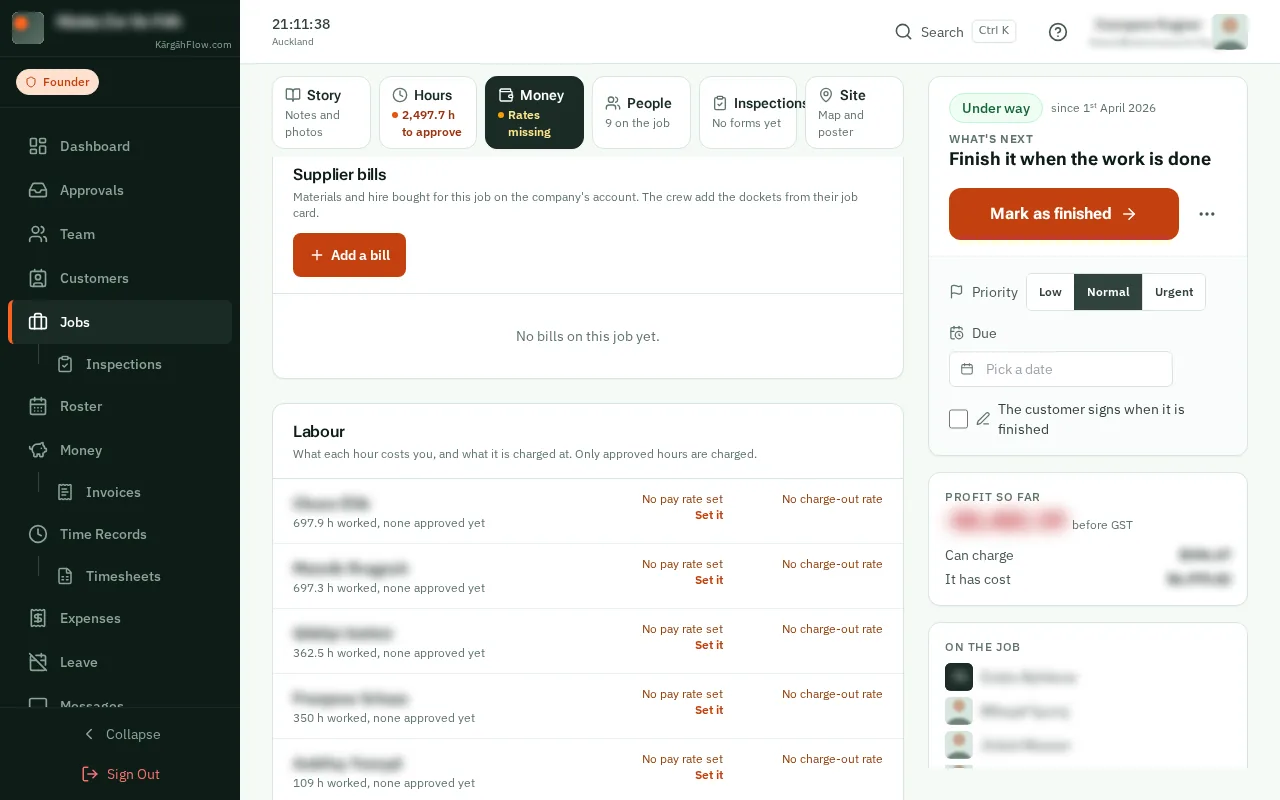Image resolution: width=1280 pixels, height=800 pixels.
Task: Sign Out of the account
Action: 120,774
